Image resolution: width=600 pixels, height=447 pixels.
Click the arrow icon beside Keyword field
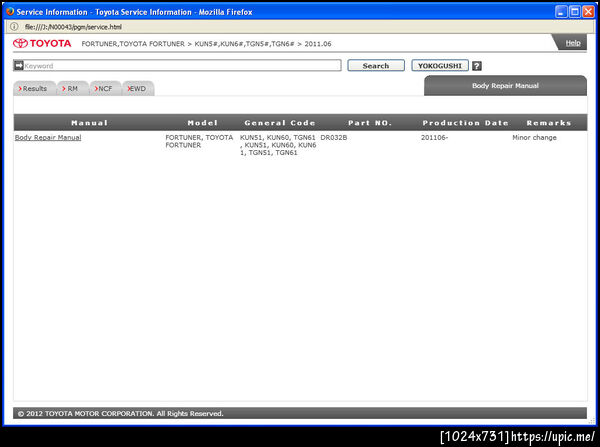pos(18,65)
